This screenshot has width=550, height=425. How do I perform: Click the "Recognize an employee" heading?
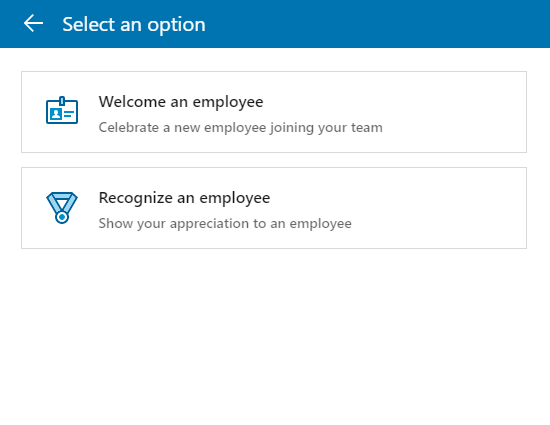[185, 198]
